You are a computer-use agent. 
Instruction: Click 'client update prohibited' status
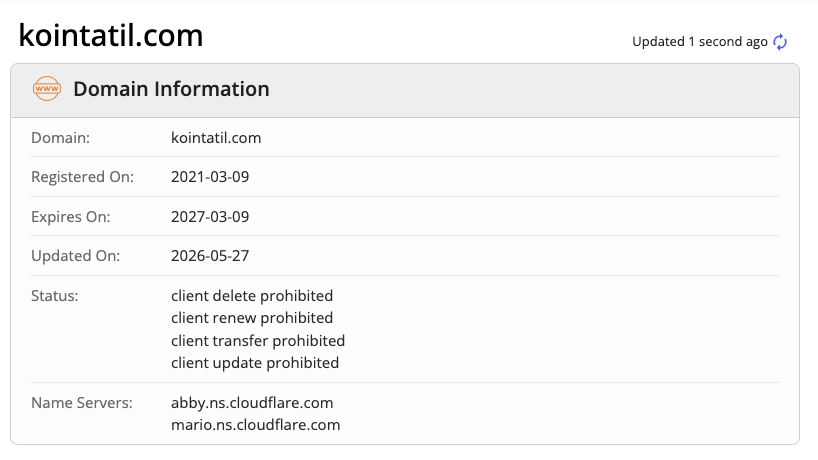pos(255,362)
